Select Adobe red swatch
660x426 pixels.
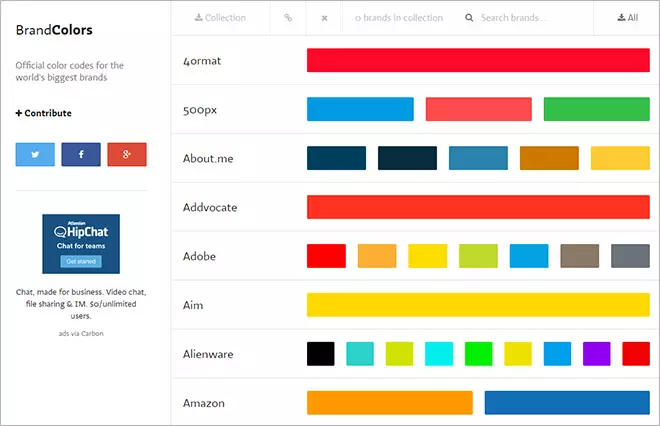click(326, 256)
